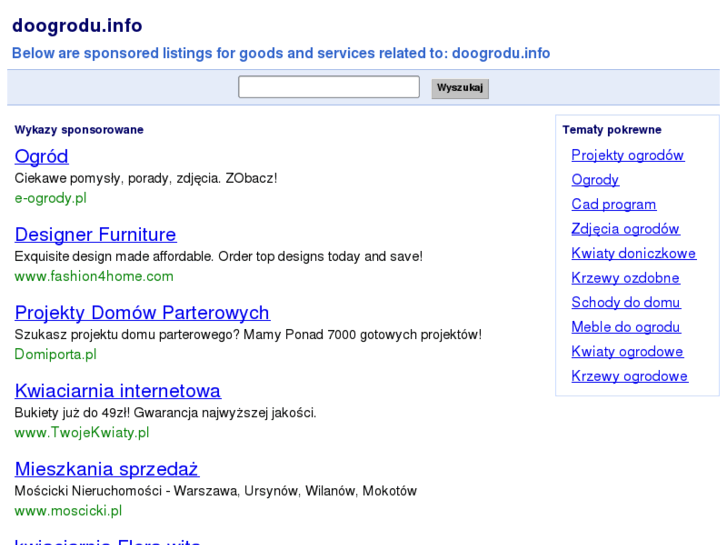Screen dimensions: 727x545
Task: Click text 'Ciekawe pomysły, porady, zdjęcia. ZObacz!'
Action: [x=146, y=179]
